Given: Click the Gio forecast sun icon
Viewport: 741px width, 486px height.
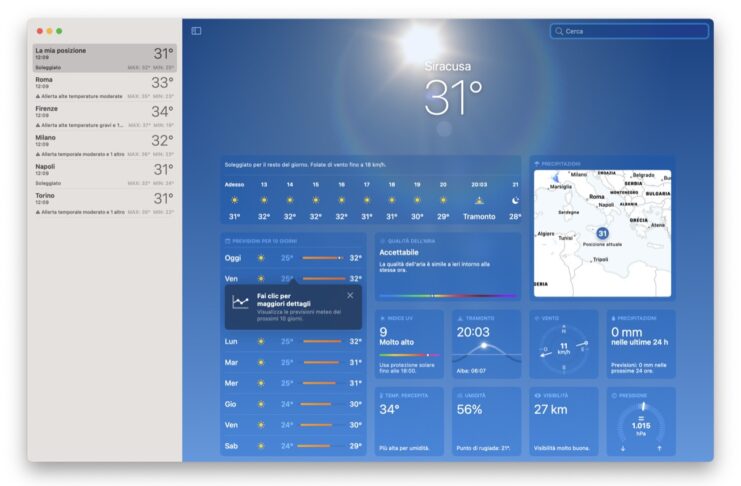Looking at the screenshot, I should pyautogui.click(x=261, y=404).
